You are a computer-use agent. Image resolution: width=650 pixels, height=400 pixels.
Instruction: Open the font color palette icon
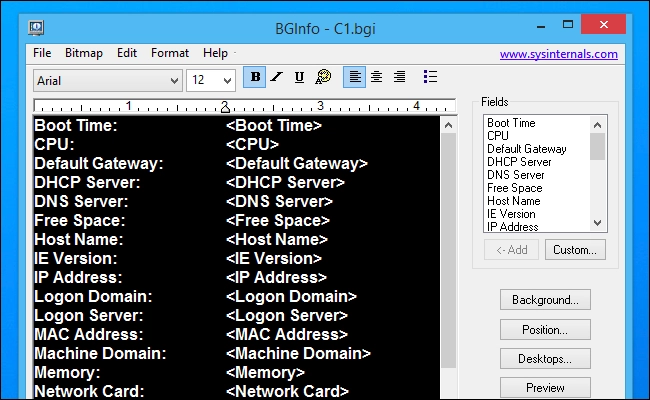tap(323, 77)
